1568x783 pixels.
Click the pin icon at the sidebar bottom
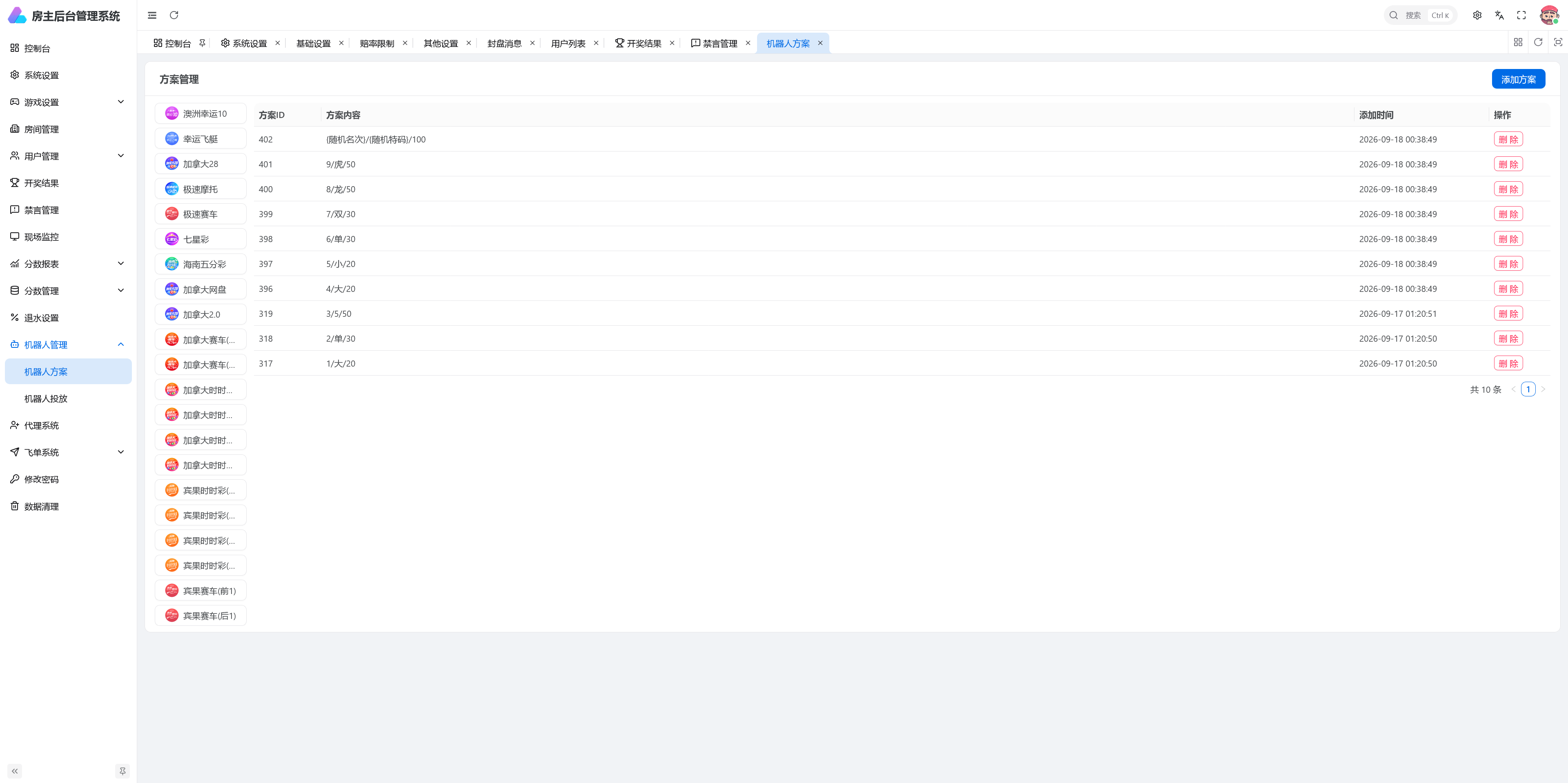pyautogui.click(x=122, y=771)
